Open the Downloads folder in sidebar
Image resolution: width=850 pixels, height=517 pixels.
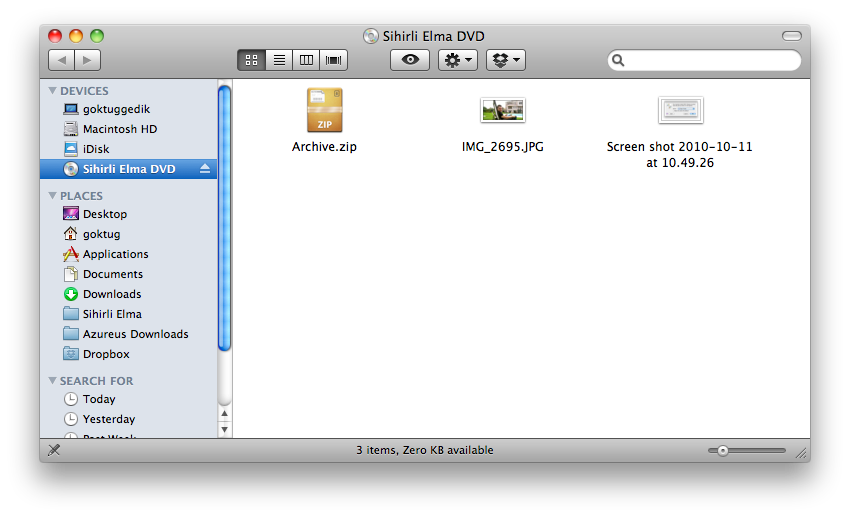(x=111, y=294)
